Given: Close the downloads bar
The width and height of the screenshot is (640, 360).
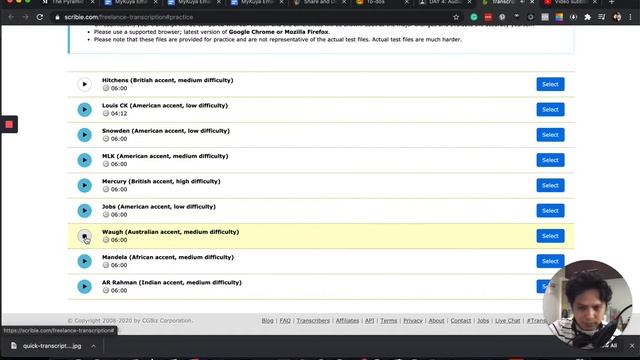Looking at the screenshot, I should point(632,346).
